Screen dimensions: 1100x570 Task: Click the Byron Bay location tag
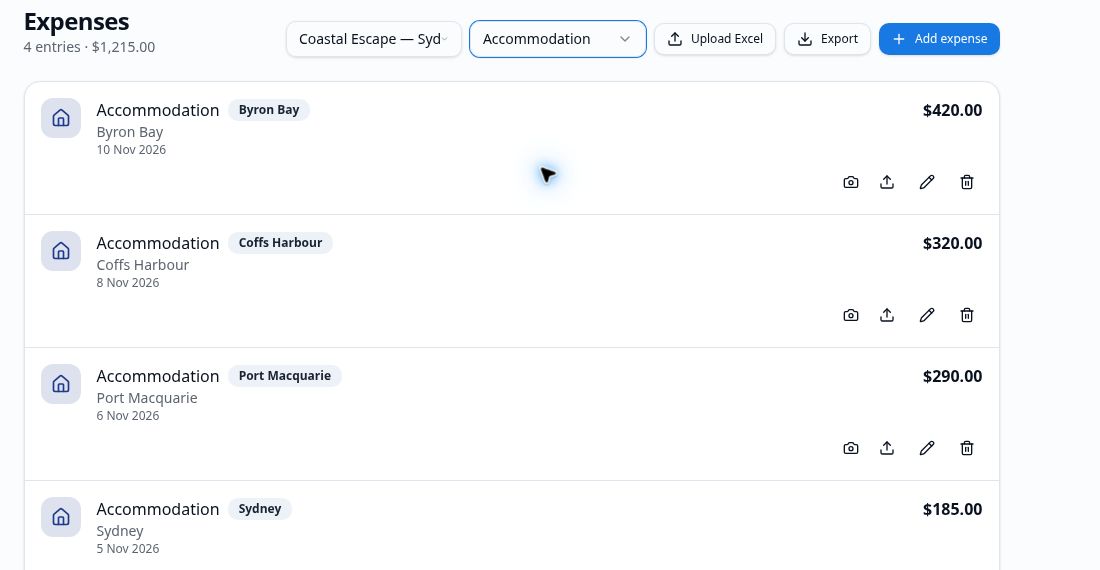click(269, 110)
